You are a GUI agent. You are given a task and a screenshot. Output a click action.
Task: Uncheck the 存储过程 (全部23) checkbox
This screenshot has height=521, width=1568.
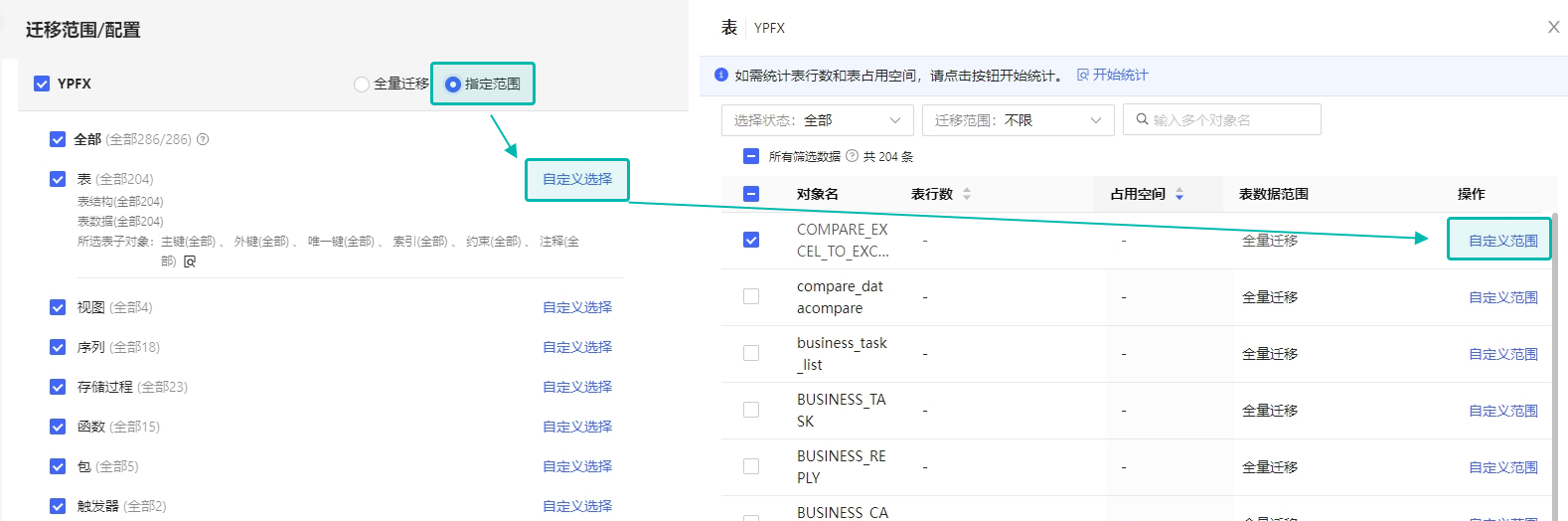(58, 387)
